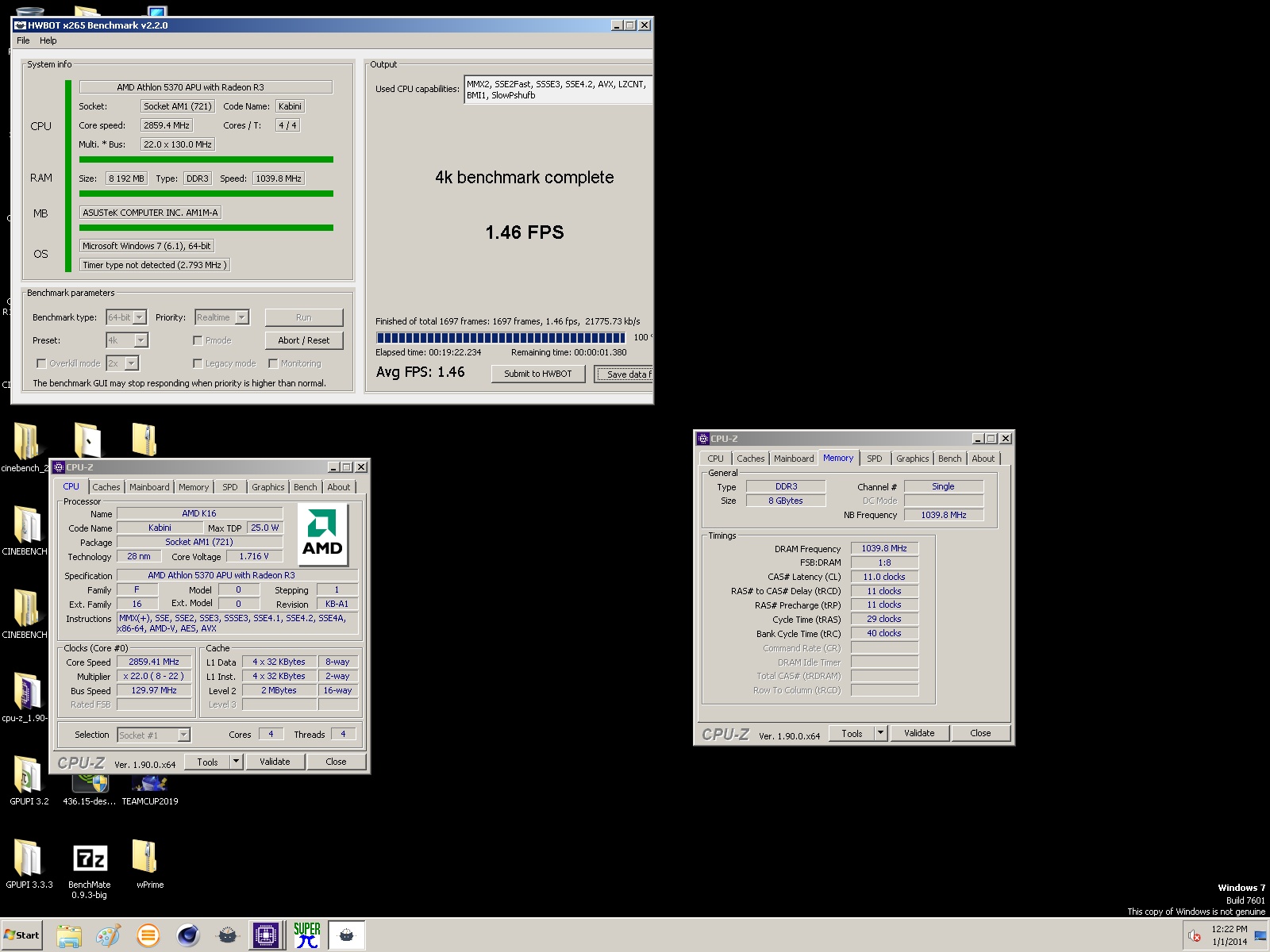Open the Preset 4k dropdown
The height and width of the screenshot is (952, 1270).
pyautogui.click(x=127, y=340)
